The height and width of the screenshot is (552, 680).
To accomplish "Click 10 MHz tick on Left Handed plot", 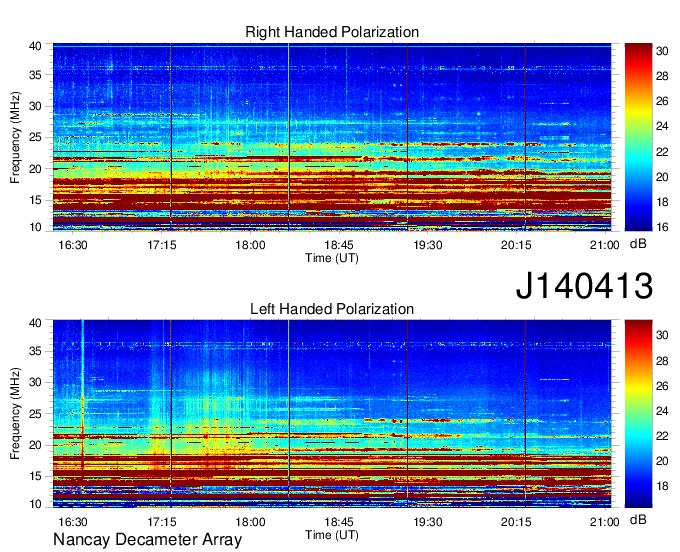I will tap(35, 504).
